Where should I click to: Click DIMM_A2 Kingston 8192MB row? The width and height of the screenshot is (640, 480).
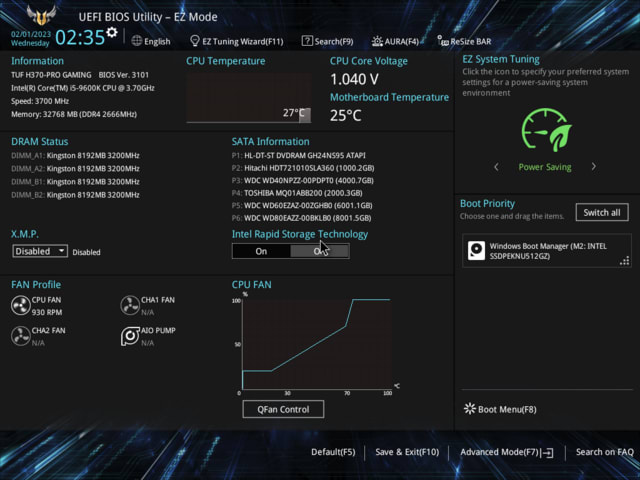(x=76, y=169)
